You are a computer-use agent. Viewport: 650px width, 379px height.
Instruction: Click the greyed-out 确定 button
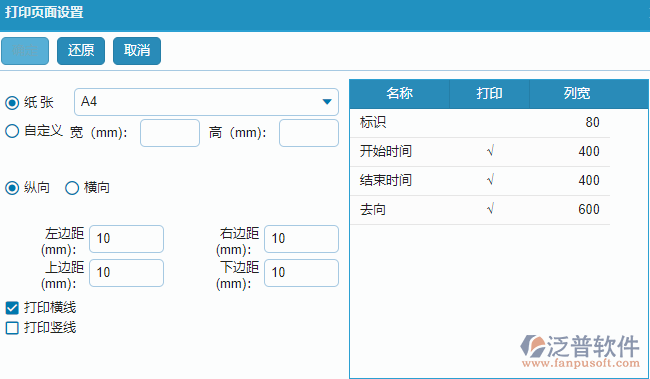pos(25,51)
